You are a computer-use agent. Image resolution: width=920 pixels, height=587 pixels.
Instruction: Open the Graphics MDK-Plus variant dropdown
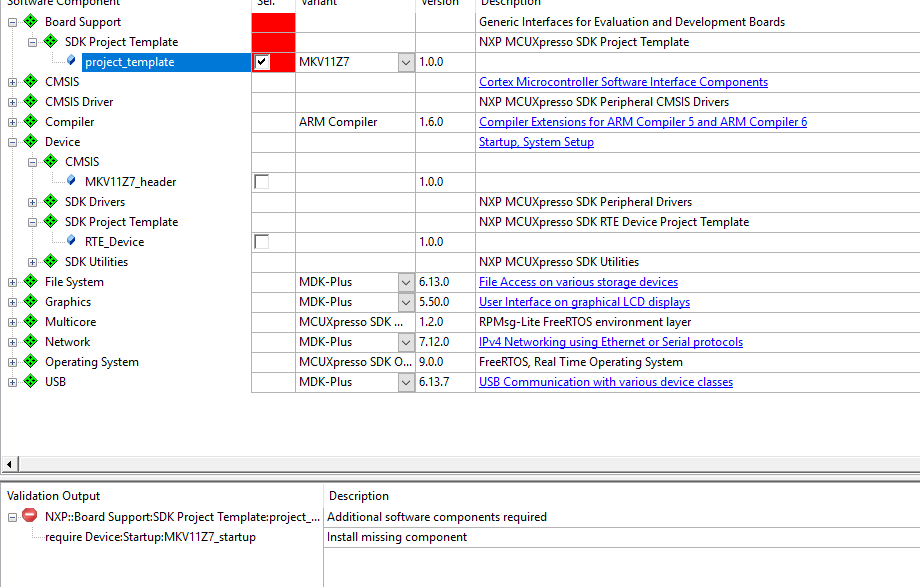[x=406, y=302]
